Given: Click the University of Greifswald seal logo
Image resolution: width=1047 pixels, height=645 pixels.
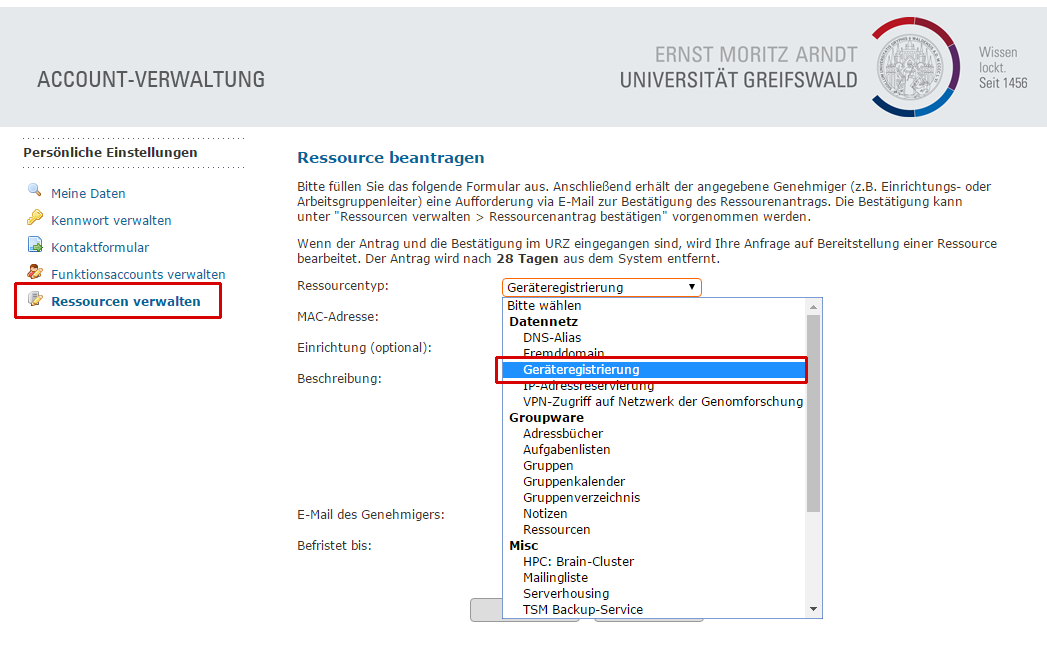Looking at the screenshot, I should (x=919, y=66).
